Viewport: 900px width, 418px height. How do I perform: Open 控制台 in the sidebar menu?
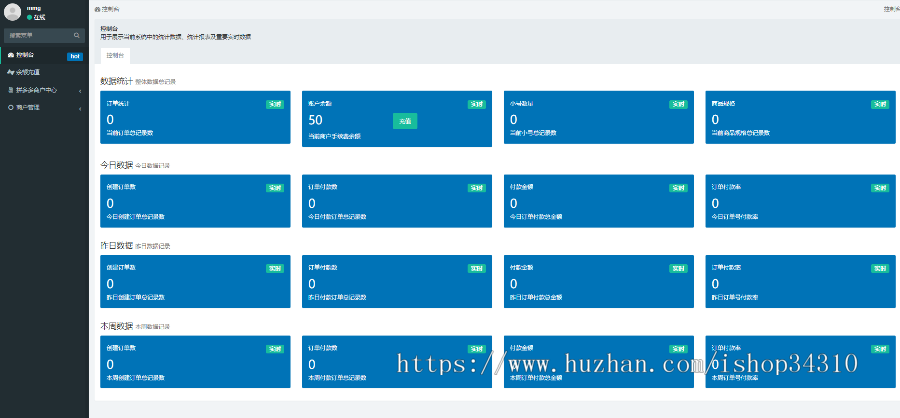point(44,55)
